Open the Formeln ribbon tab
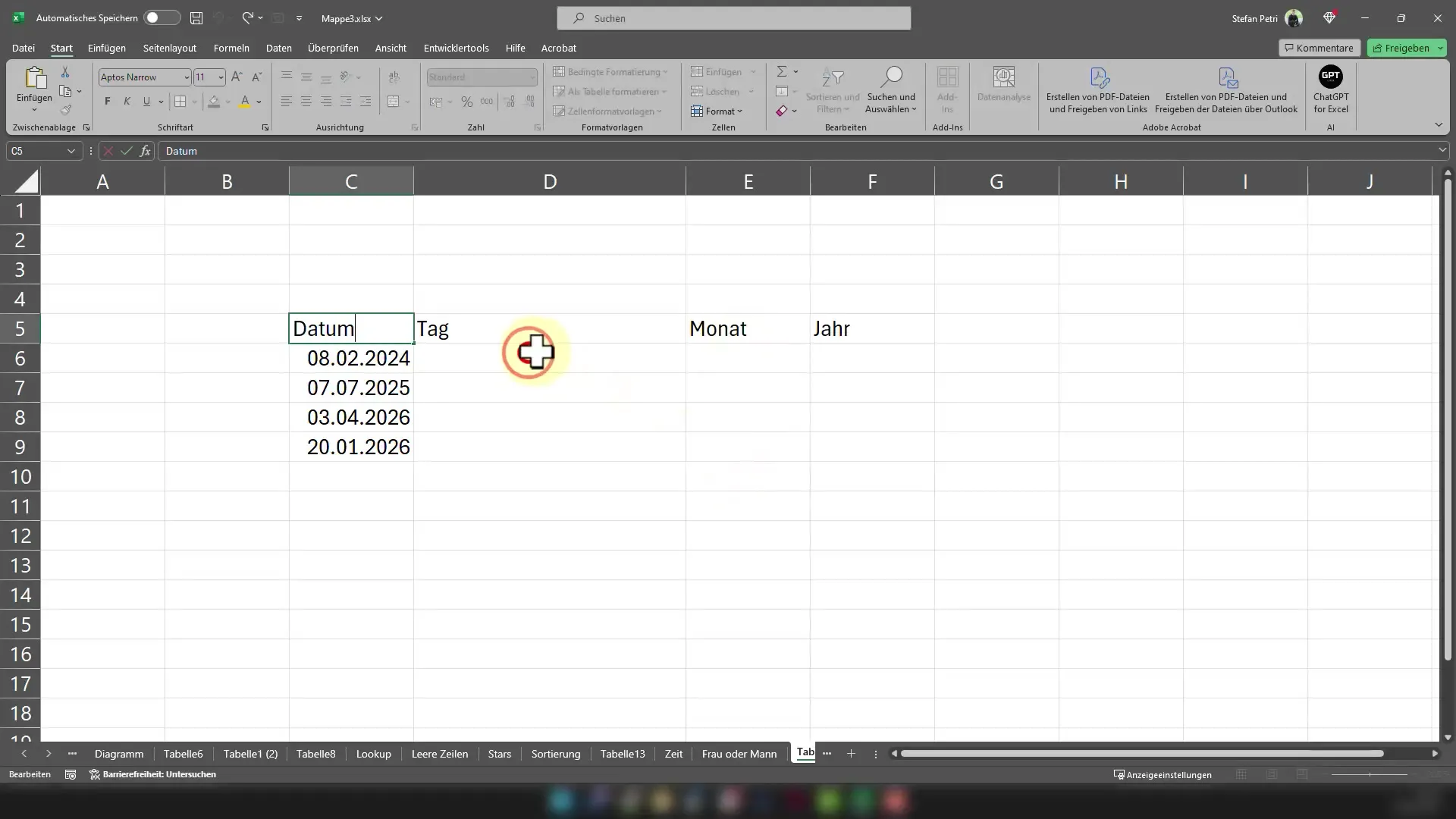Image resolution: width=1456 pixels, height=819 pixels. [x=231, y=47]
